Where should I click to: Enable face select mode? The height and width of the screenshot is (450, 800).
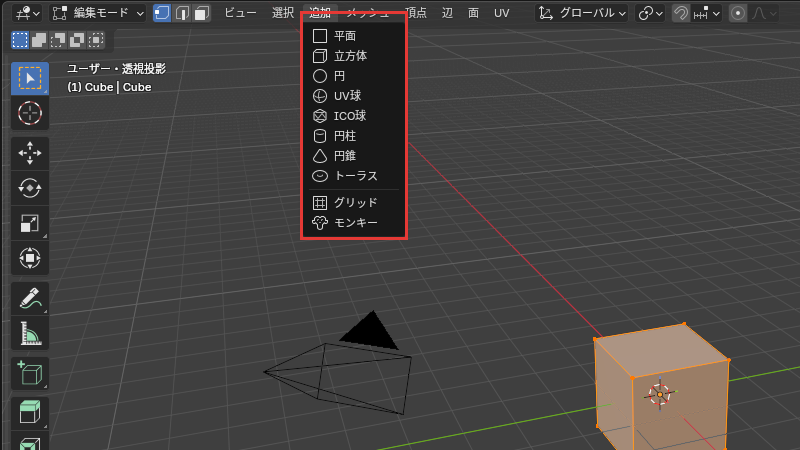pos(202,13)
